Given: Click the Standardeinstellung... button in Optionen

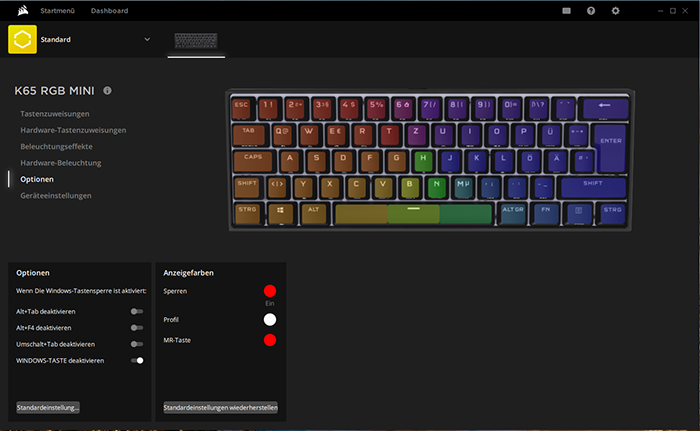Looking at the screenshot, I should point(48,407).
